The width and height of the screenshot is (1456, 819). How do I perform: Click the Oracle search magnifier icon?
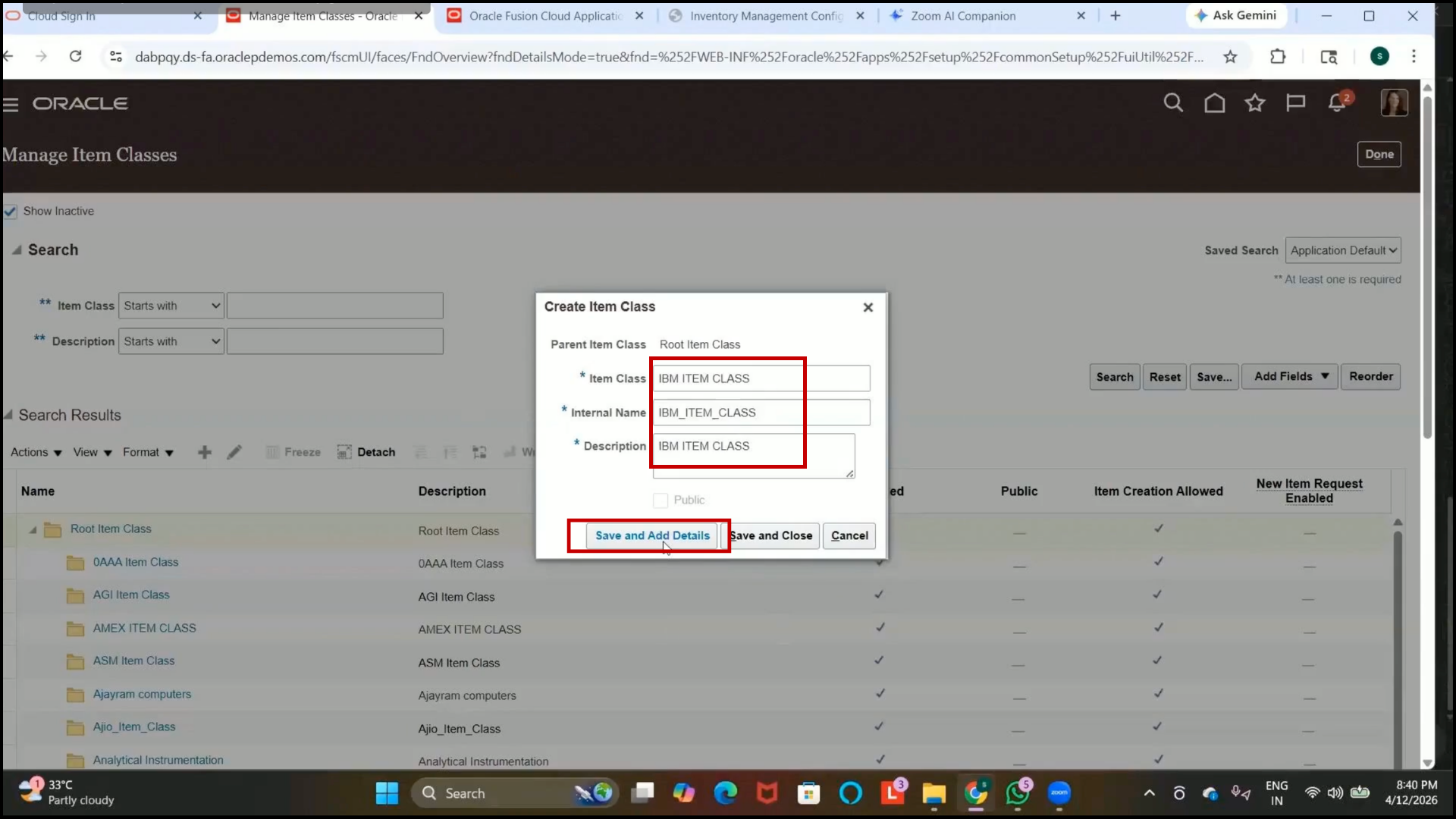(1173, 103)
